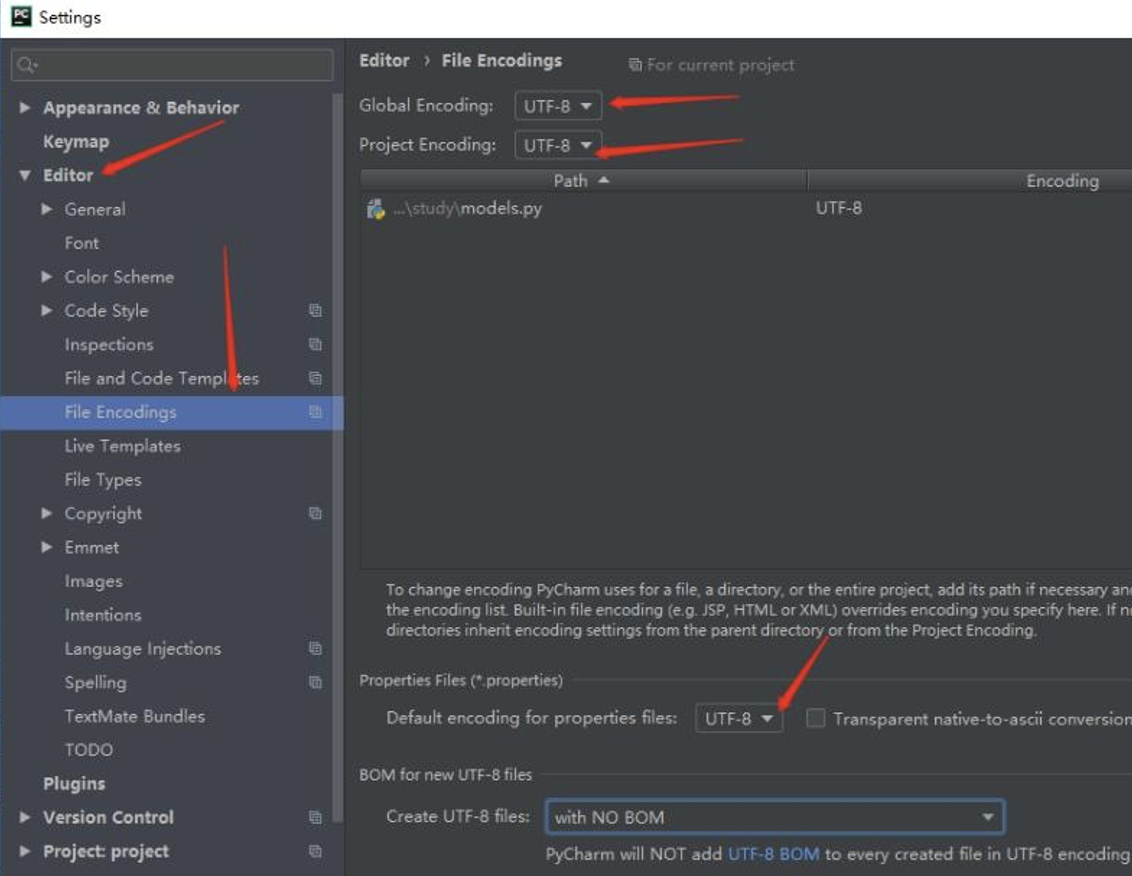Open Images settings page
Viewport: 1132px width, 876px height.
(94, 581)
